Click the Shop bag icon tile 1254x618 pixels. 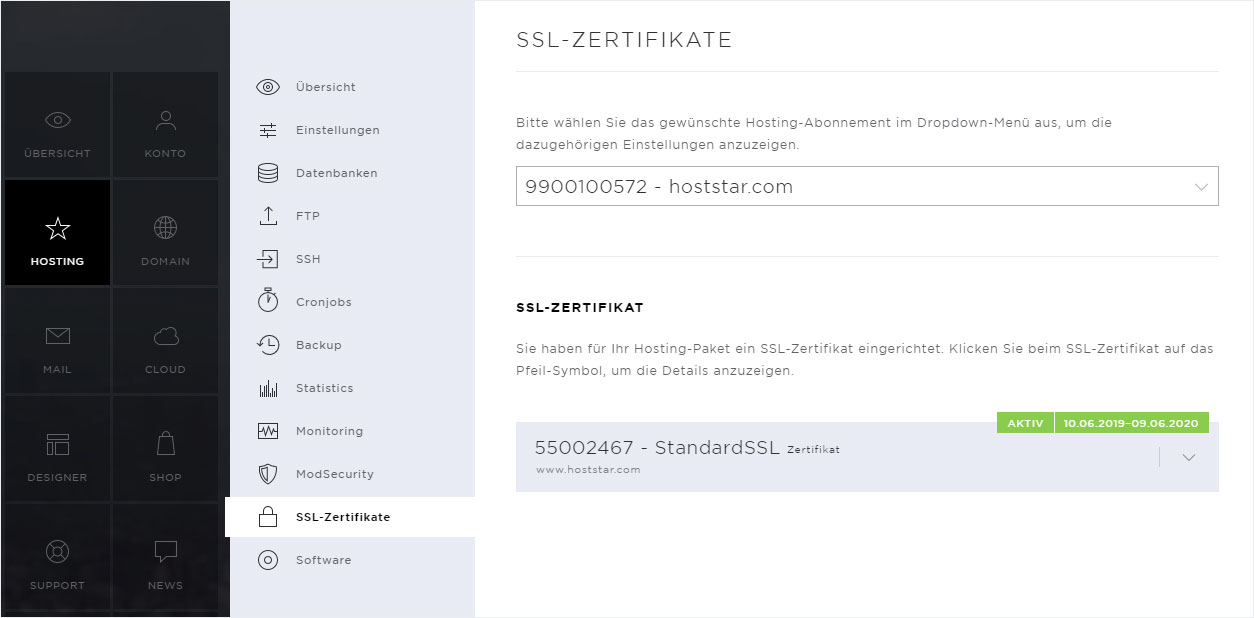[x=165, y=449]
